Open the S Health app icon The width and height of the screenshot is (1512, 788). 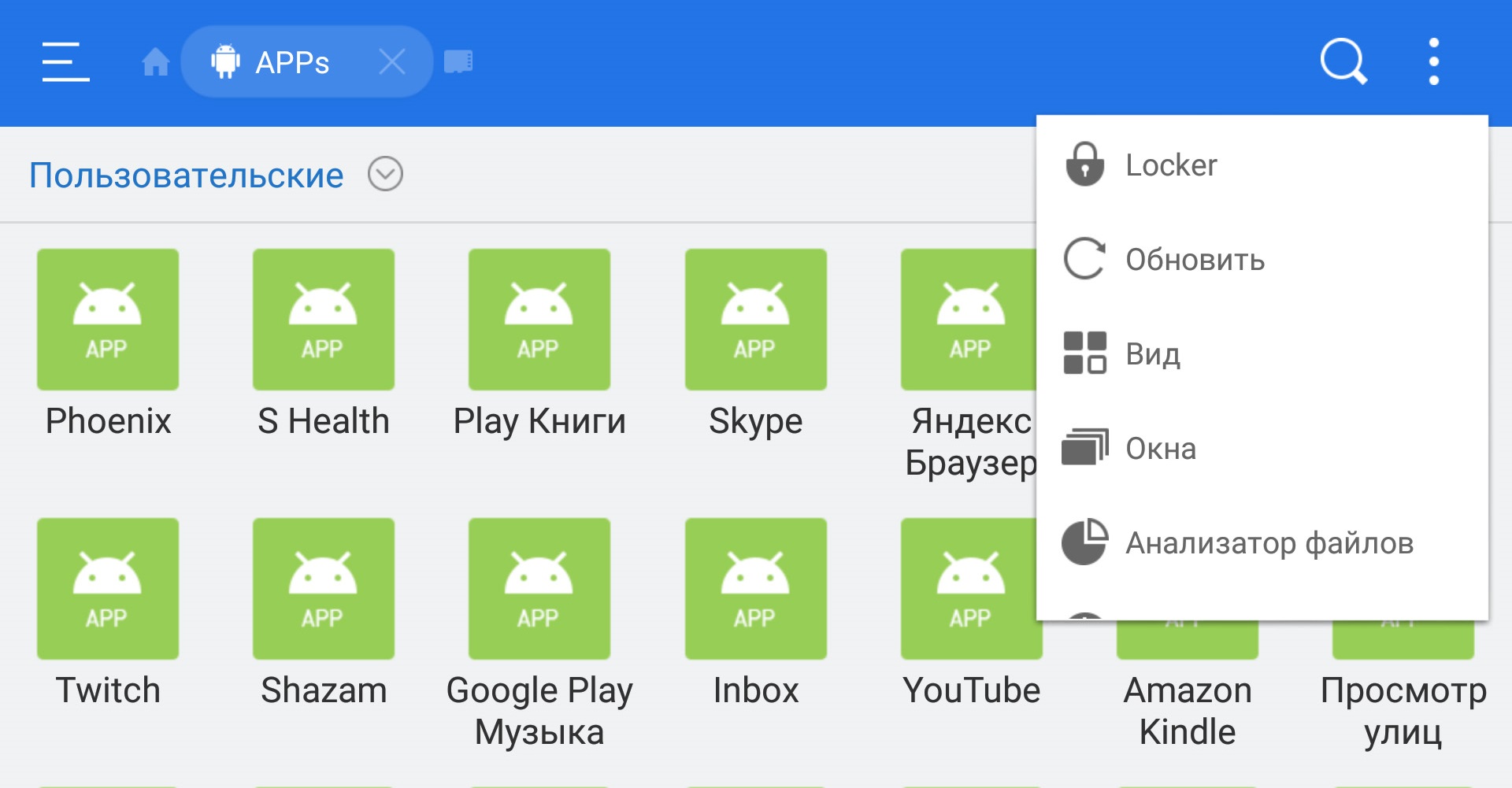tap(324, 320)
